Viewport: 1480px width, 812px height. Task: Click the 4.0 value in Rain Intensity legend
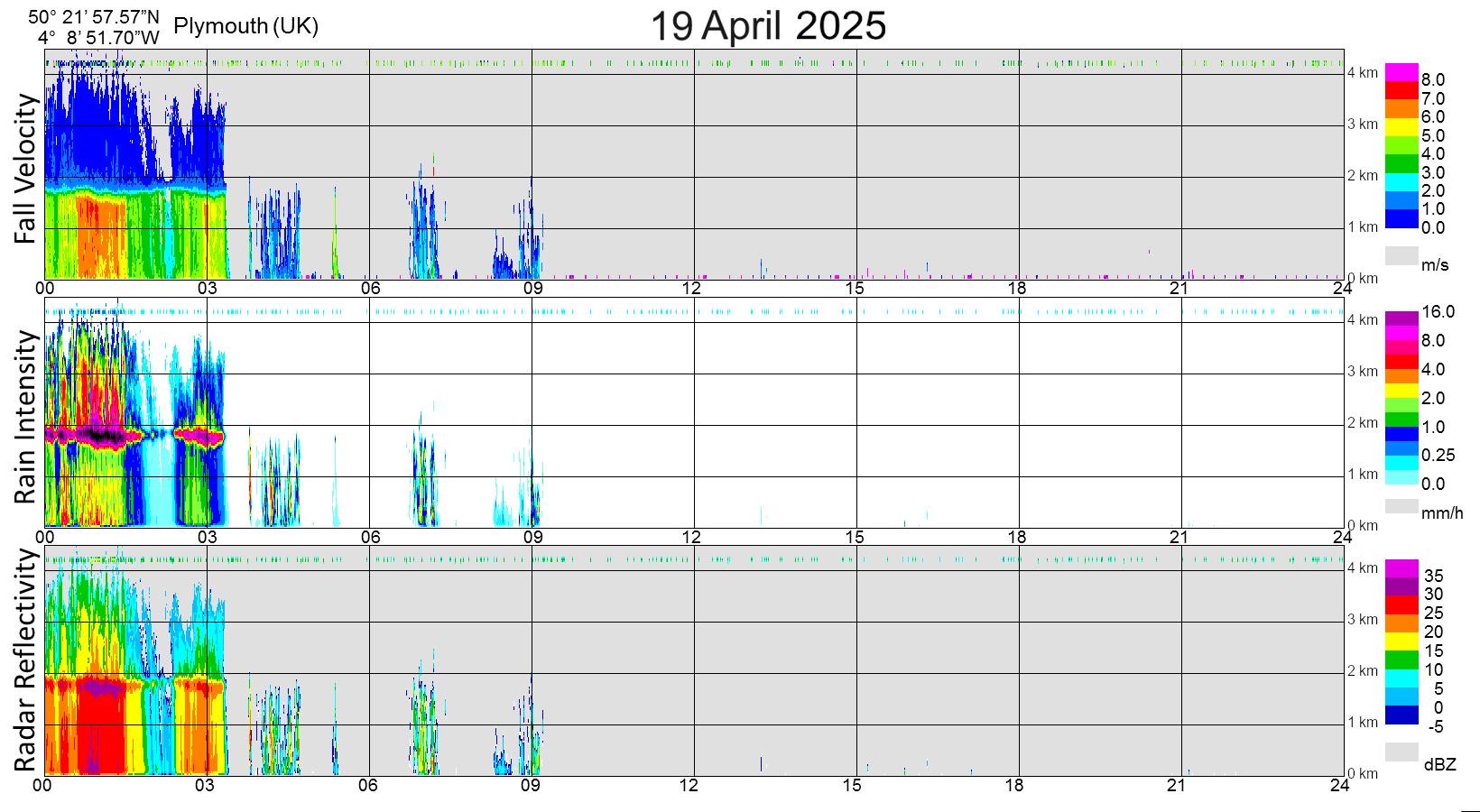click(x=1433, y=369)
